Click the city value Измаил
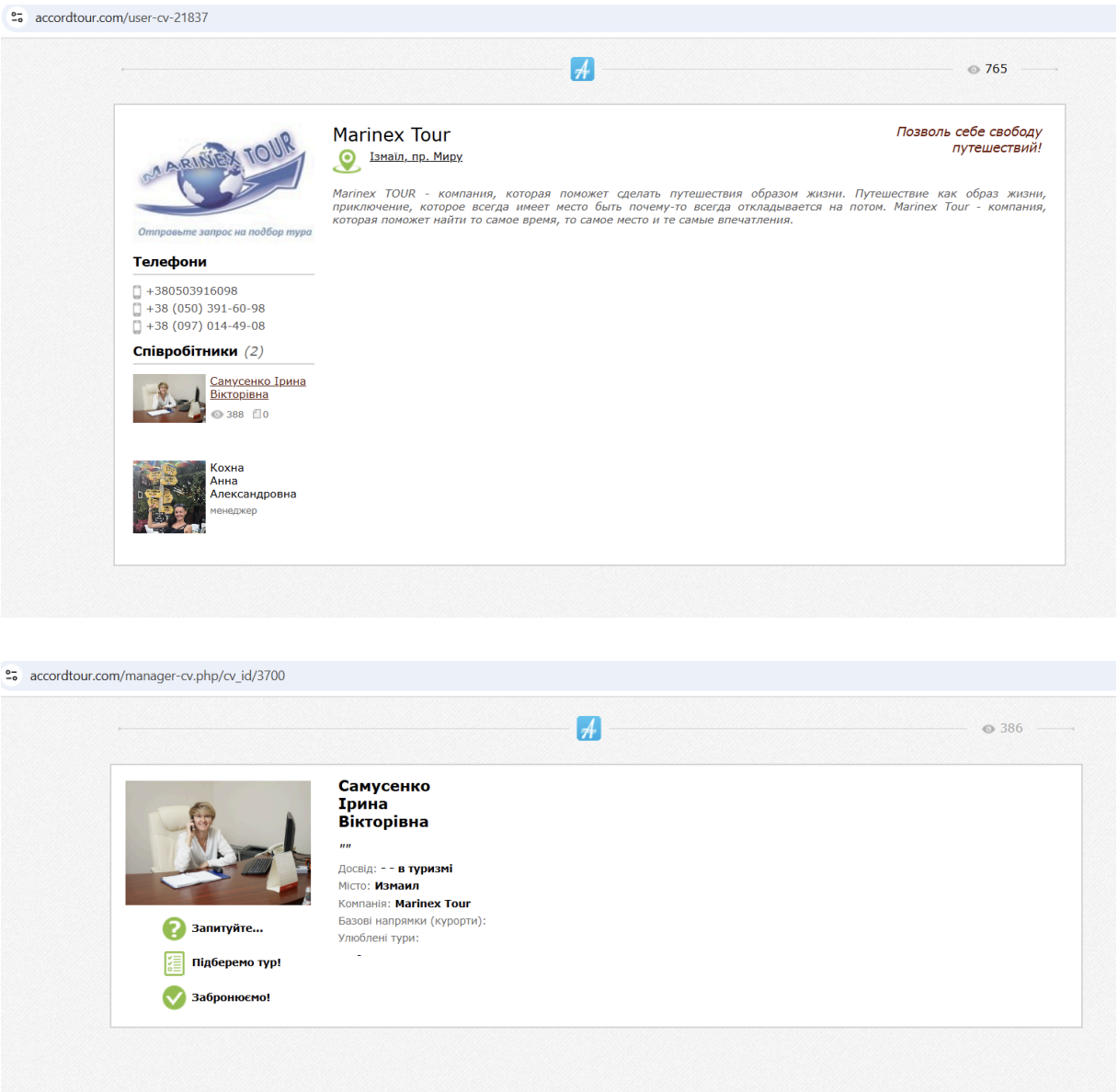Screen dimensions: 1118x1092 397,886
